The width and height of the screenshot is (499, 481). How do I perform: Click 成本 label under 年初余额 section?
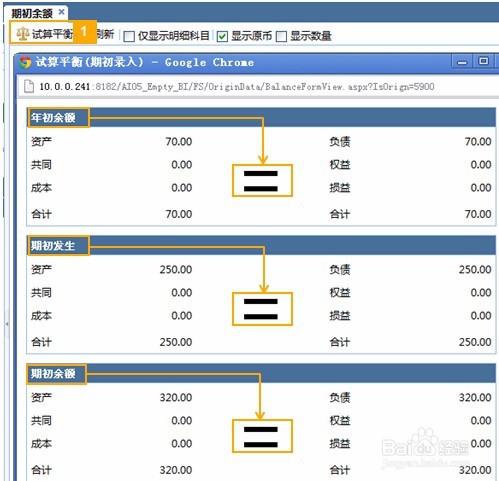tap(41, 188)
